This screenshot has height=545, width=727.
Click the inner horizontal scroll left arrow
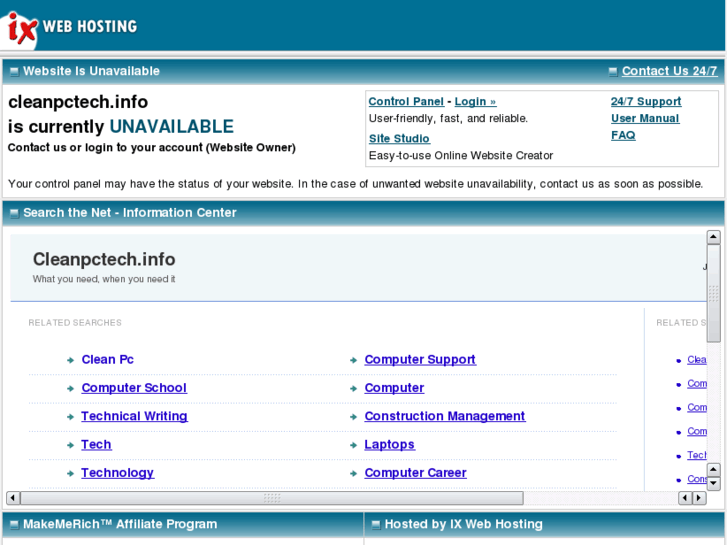685,498
